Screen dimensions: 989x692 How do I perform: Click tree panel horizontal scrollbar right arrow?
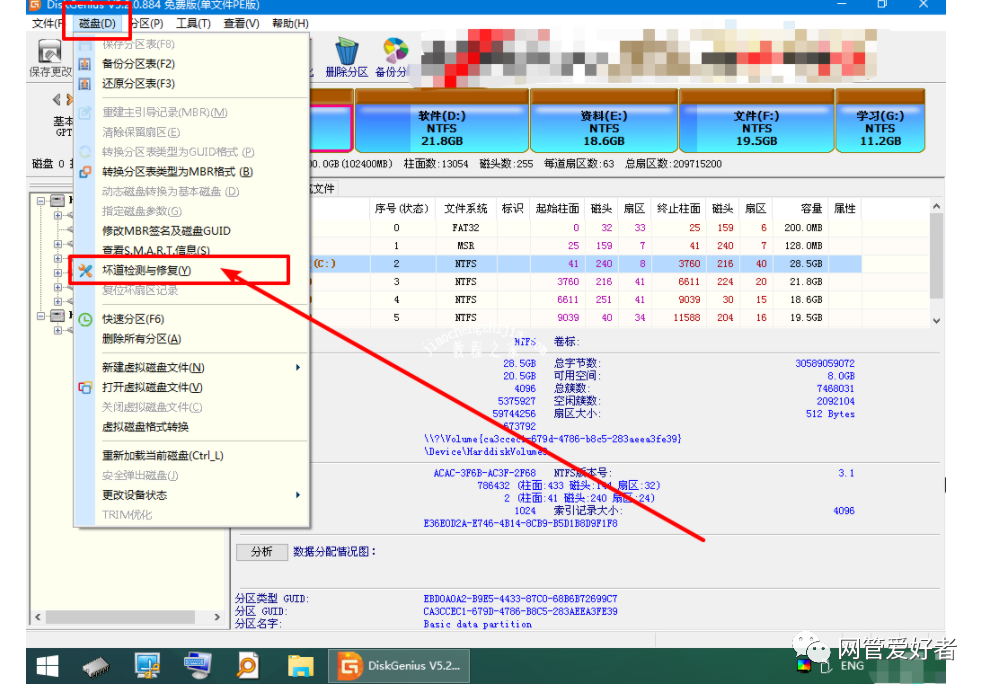[217, 617]
